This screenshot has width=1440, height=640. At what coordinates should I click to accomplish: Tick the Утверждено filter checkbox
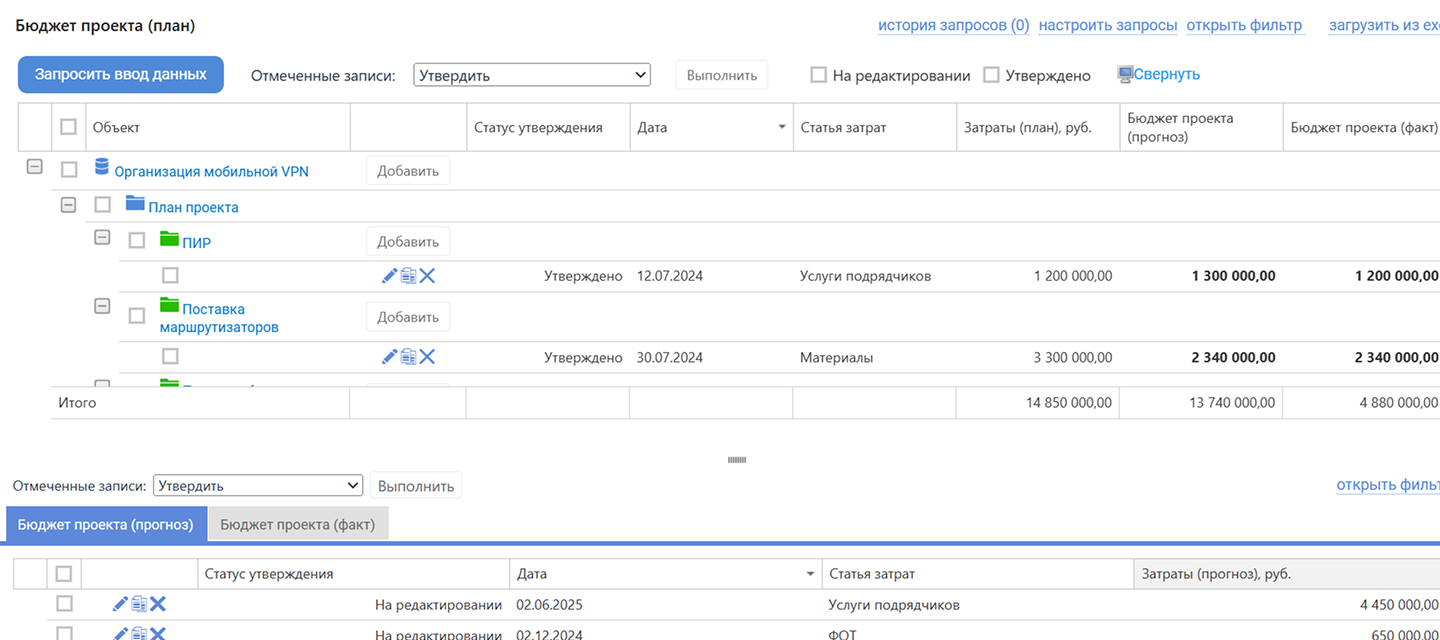coord(991,75)
